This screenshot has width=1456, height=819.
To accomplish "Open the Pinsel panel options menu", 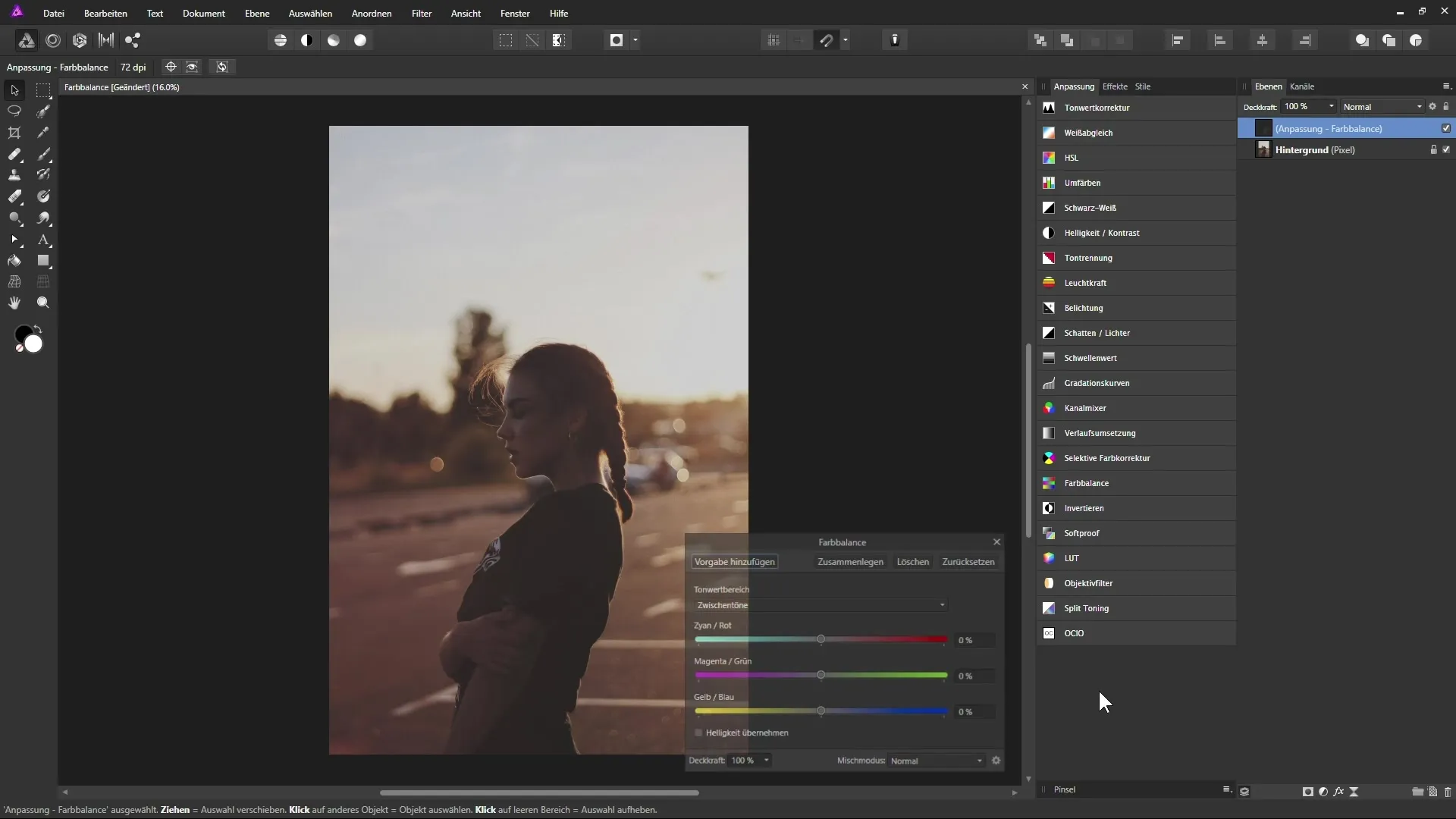I will coord(1226,789).
